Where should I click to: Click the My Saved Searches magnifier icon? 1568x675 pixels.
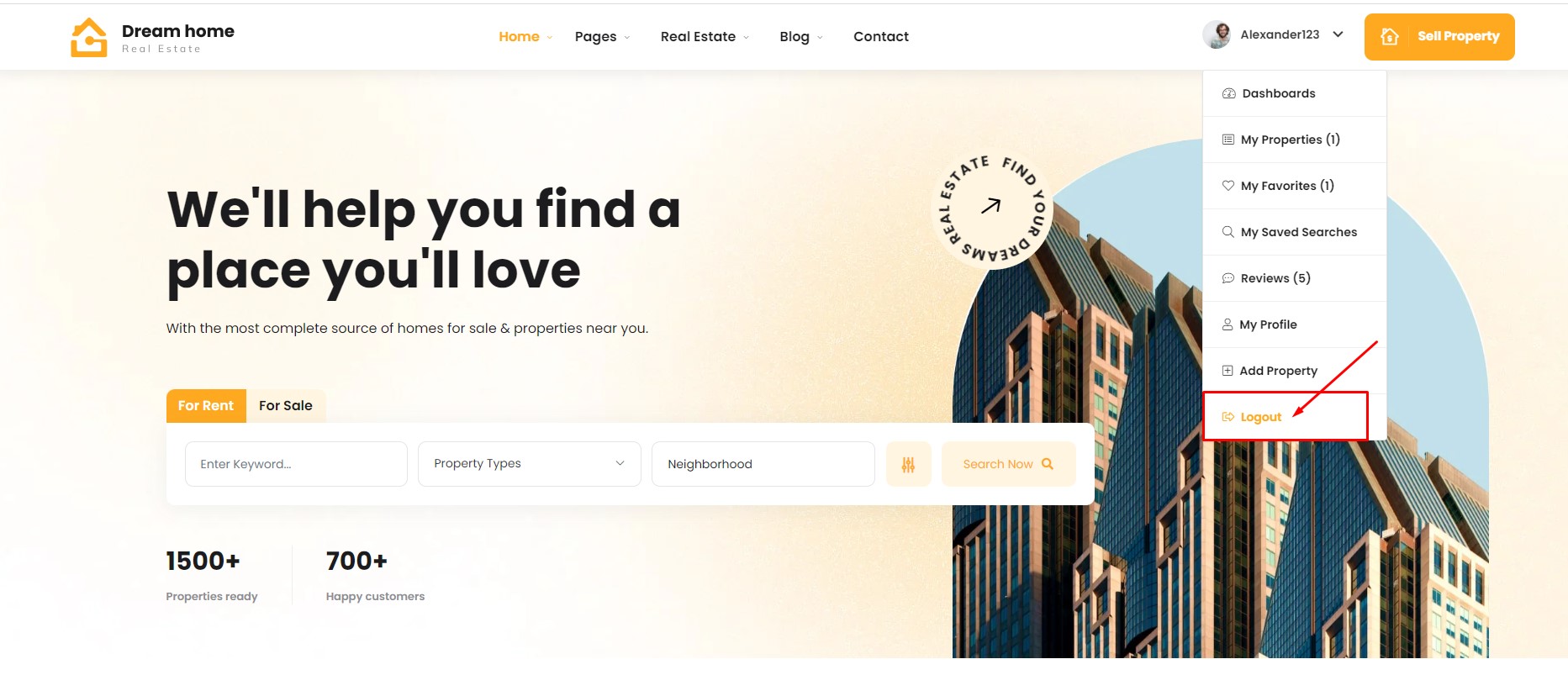1228,232
